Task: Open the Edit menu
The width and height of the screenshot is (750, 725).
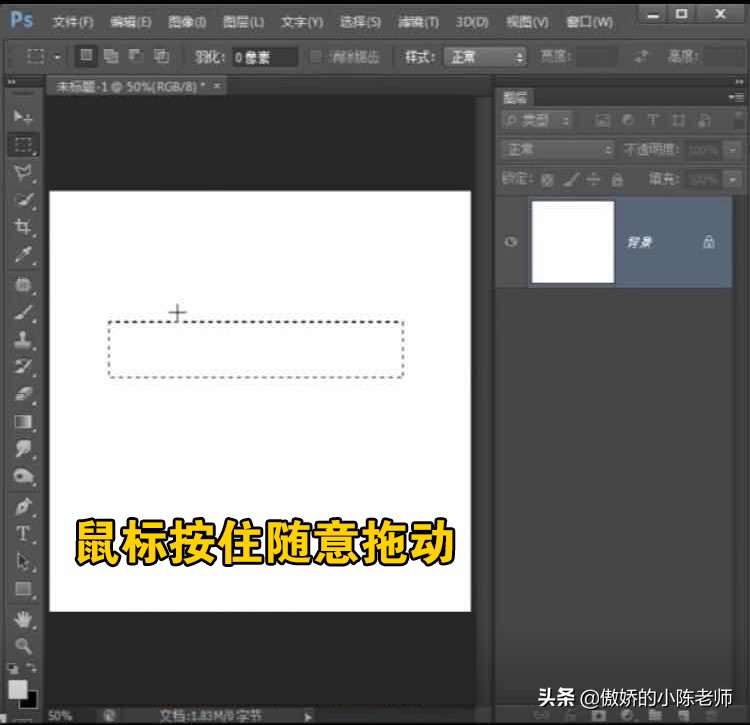Action: pyautogui.click(x=131, y=22)
